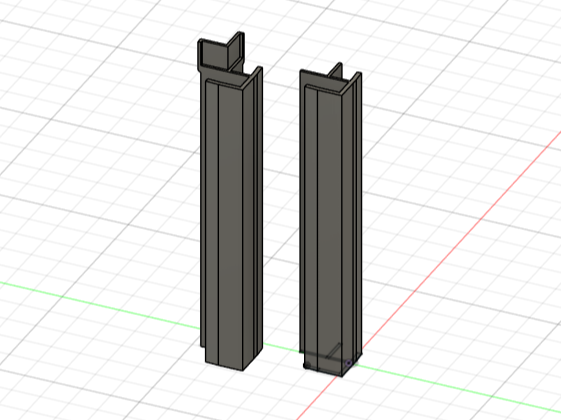
Task: Click the bottom edge of left profile
Action: (224, 367)
